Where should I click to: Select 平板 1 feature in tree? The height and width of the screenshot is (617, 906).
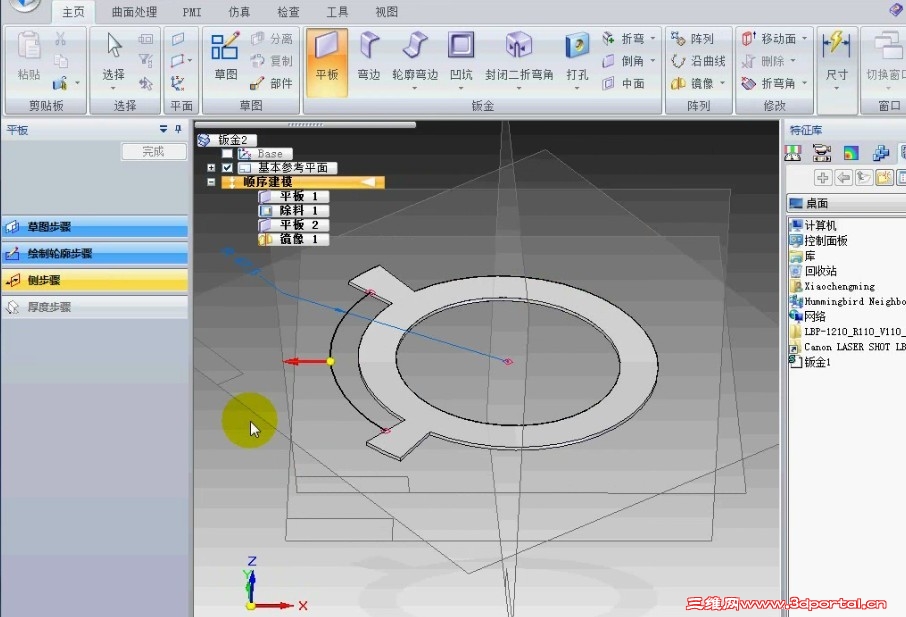[294, 196]
